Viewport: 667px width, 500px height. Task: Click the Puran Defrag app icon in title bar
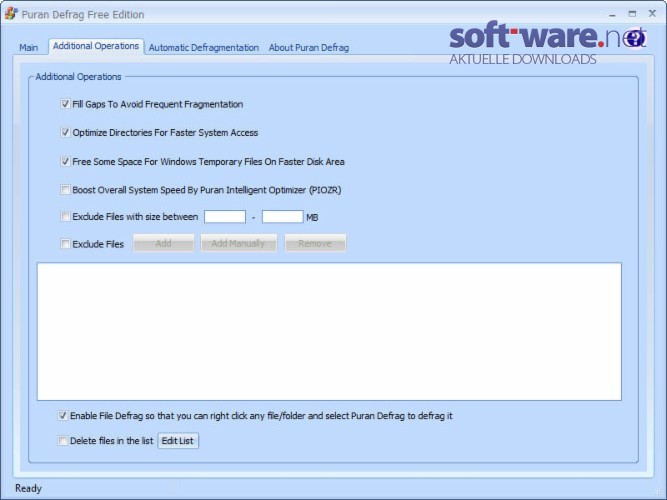tap(11, 14)
